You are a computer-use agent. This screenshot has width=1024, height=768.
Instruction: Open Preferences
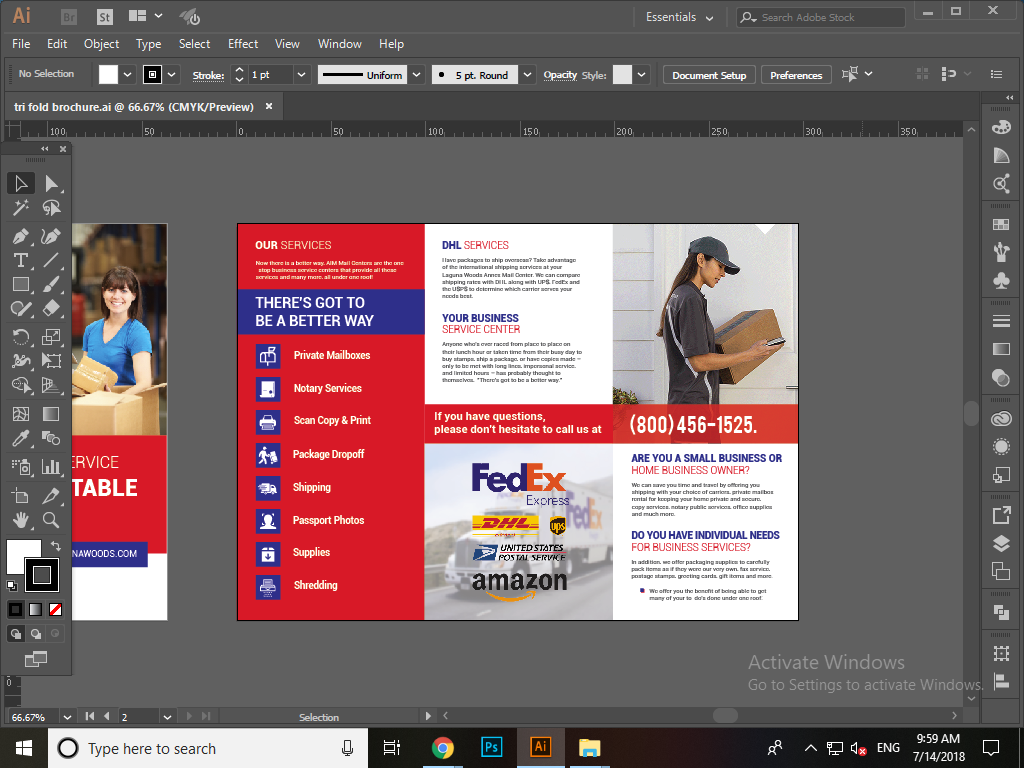coord(798,74)
